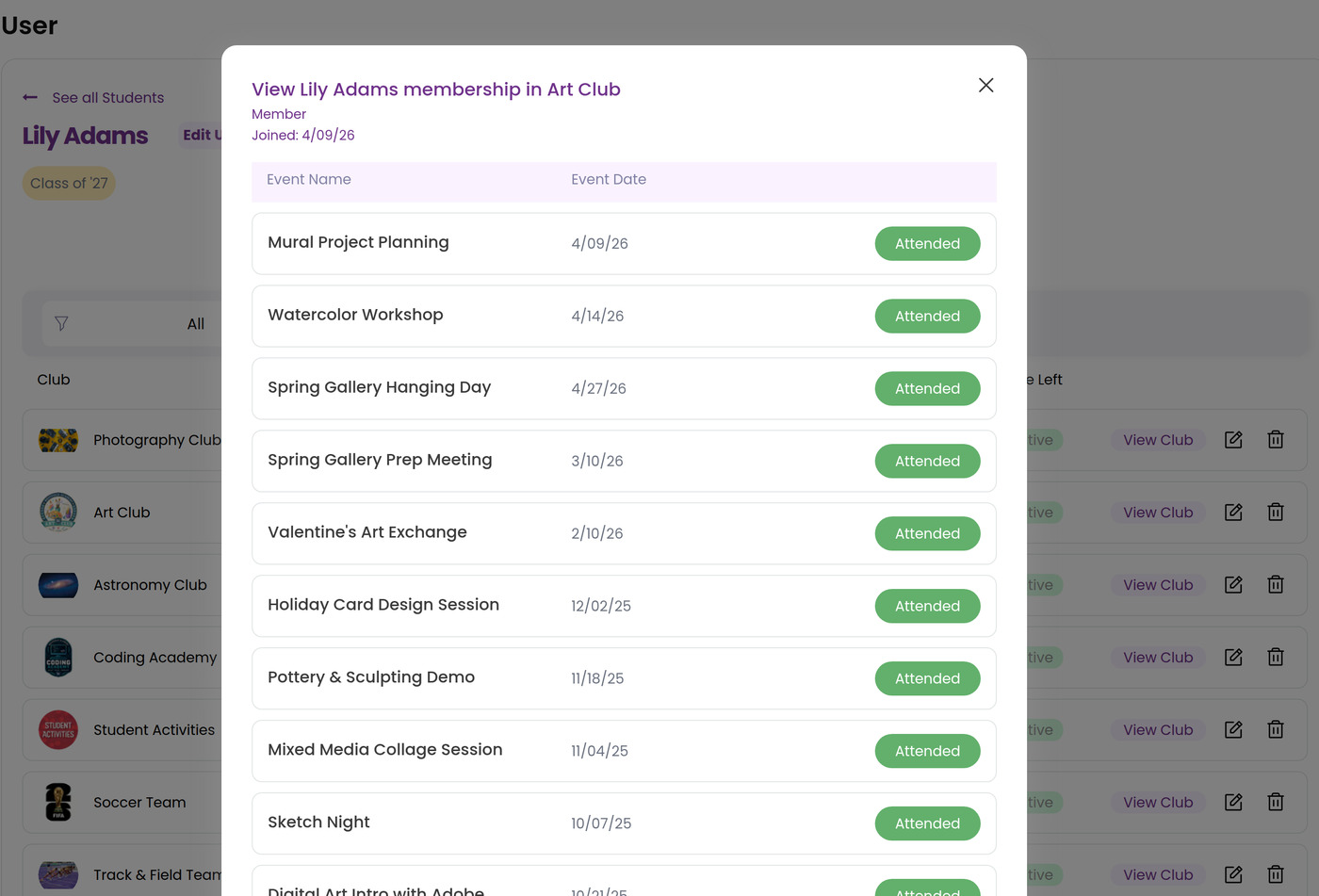Edit the Photography Club membership
The image size is (1319, 896).
[x=1233, y=439]
